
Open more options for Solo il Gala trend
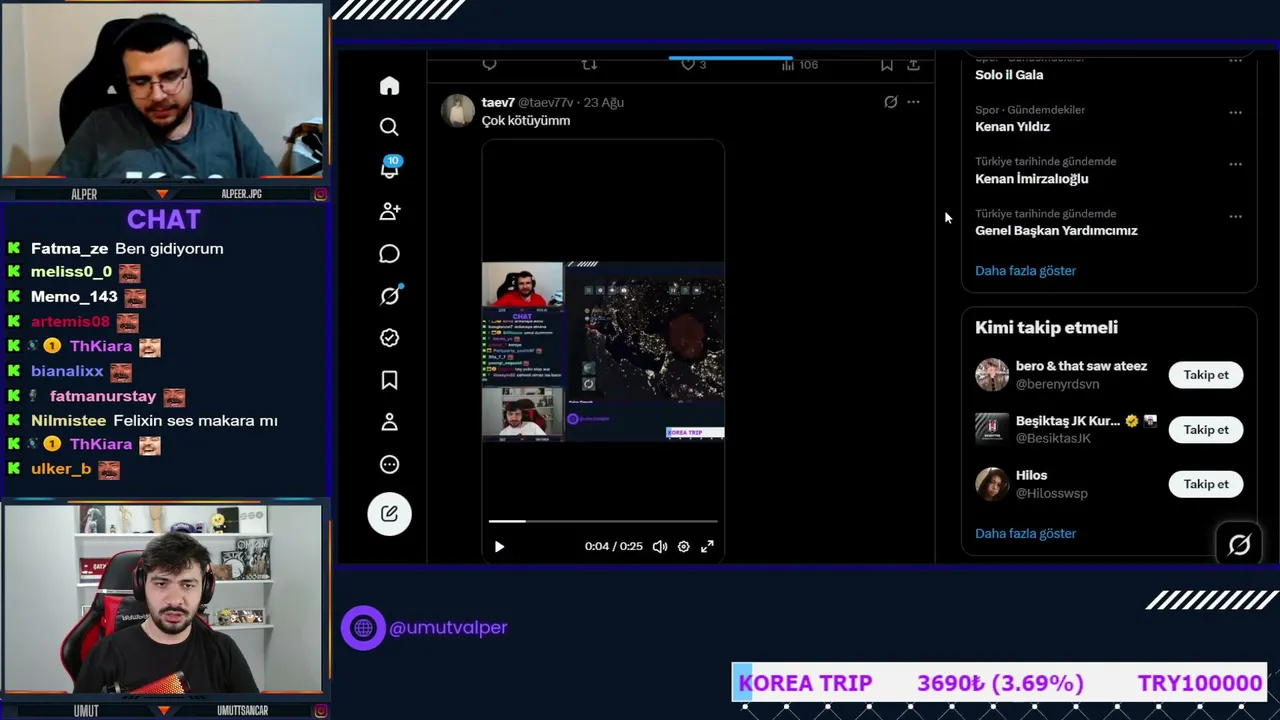point(1235,61)
